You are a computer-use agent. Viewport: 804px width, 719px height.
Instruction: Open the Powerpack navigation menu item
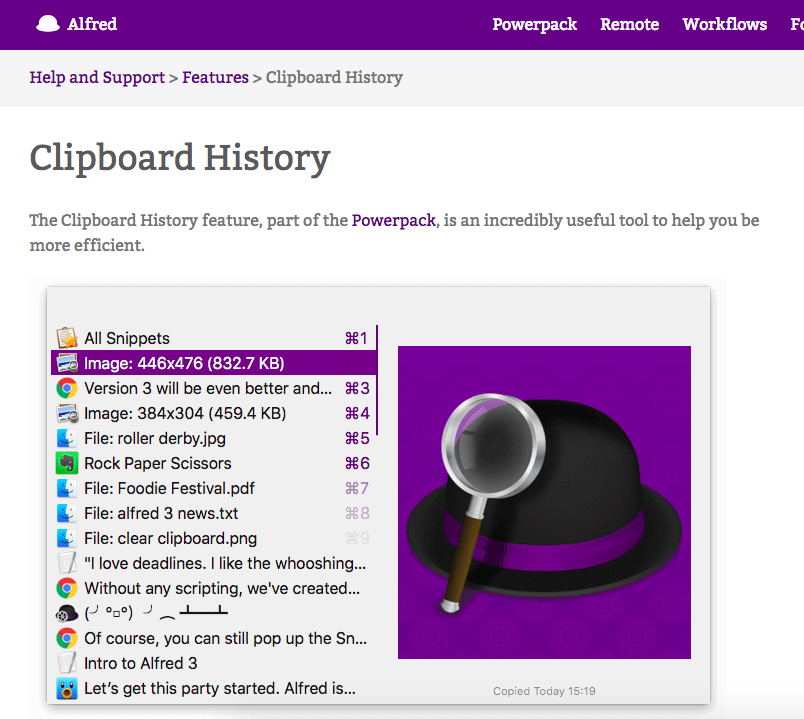[534, 25]
